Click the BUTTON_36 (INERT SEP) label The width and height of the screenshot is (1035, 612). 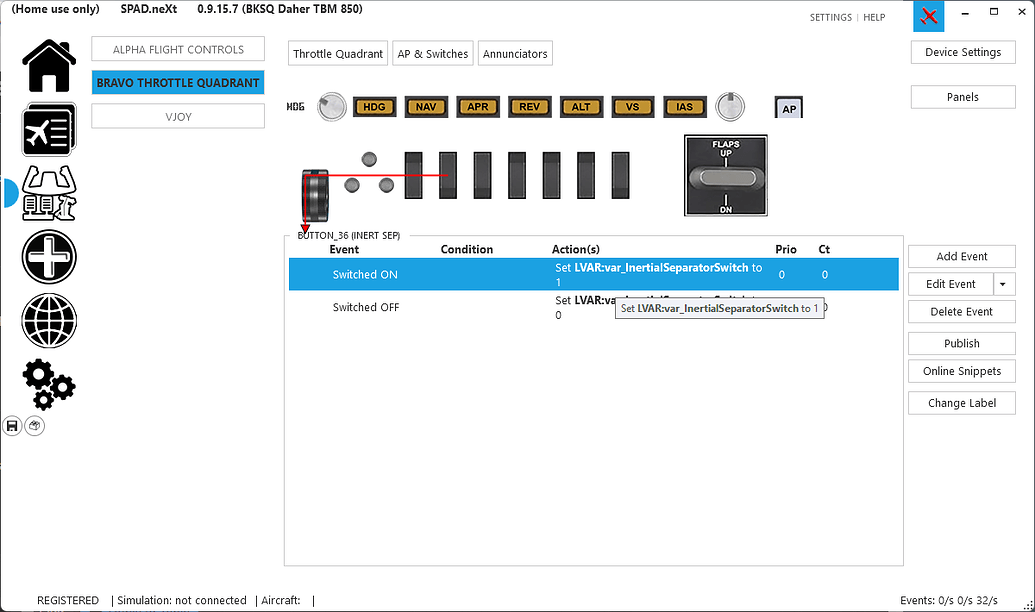pyautogui.click(x=349, y=236)
